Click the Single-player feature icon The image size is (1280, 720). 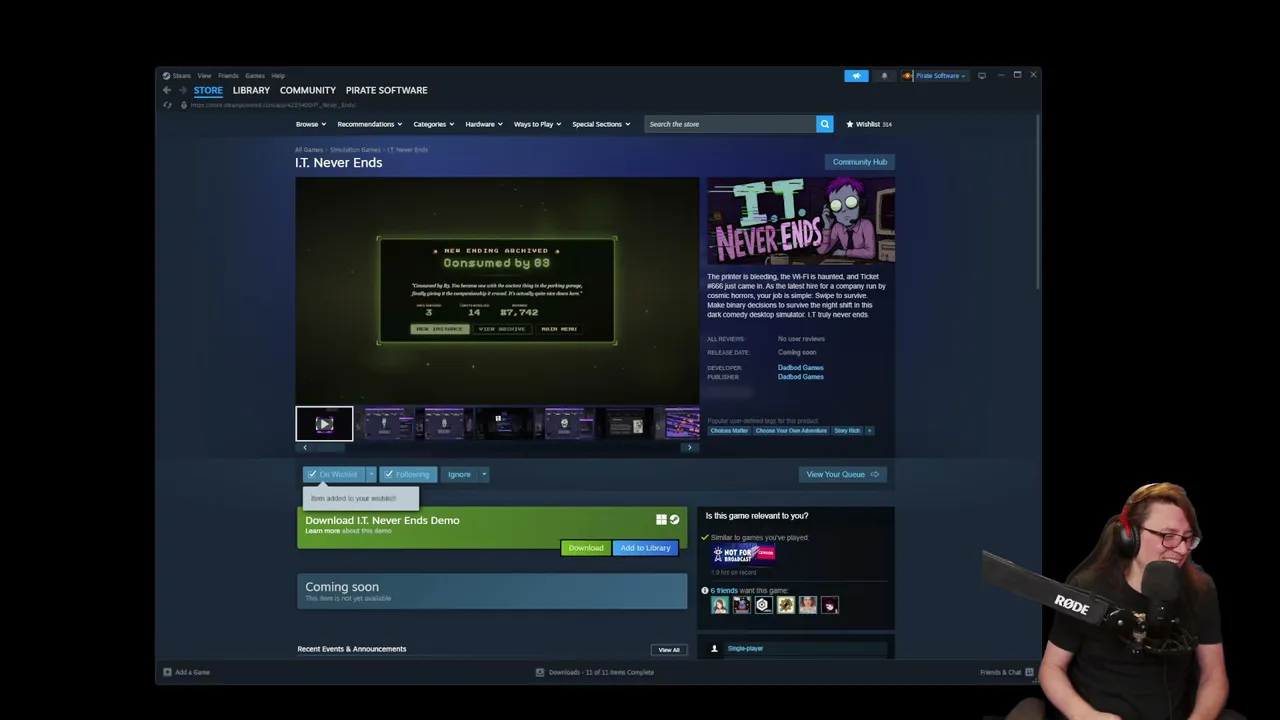(x=714, y=649)
